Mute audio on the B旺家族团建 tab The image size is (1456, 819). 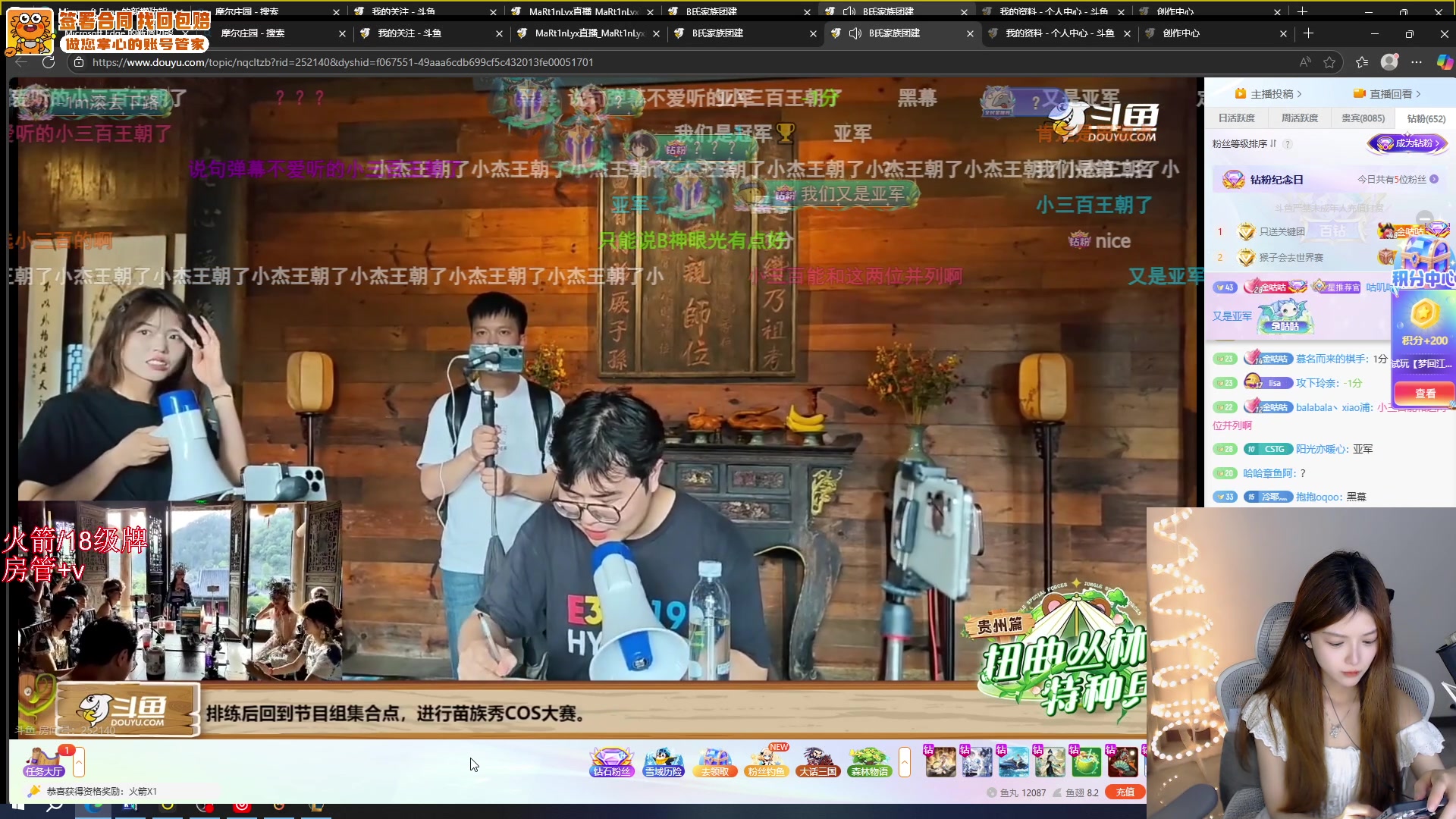tap(855, 33)
